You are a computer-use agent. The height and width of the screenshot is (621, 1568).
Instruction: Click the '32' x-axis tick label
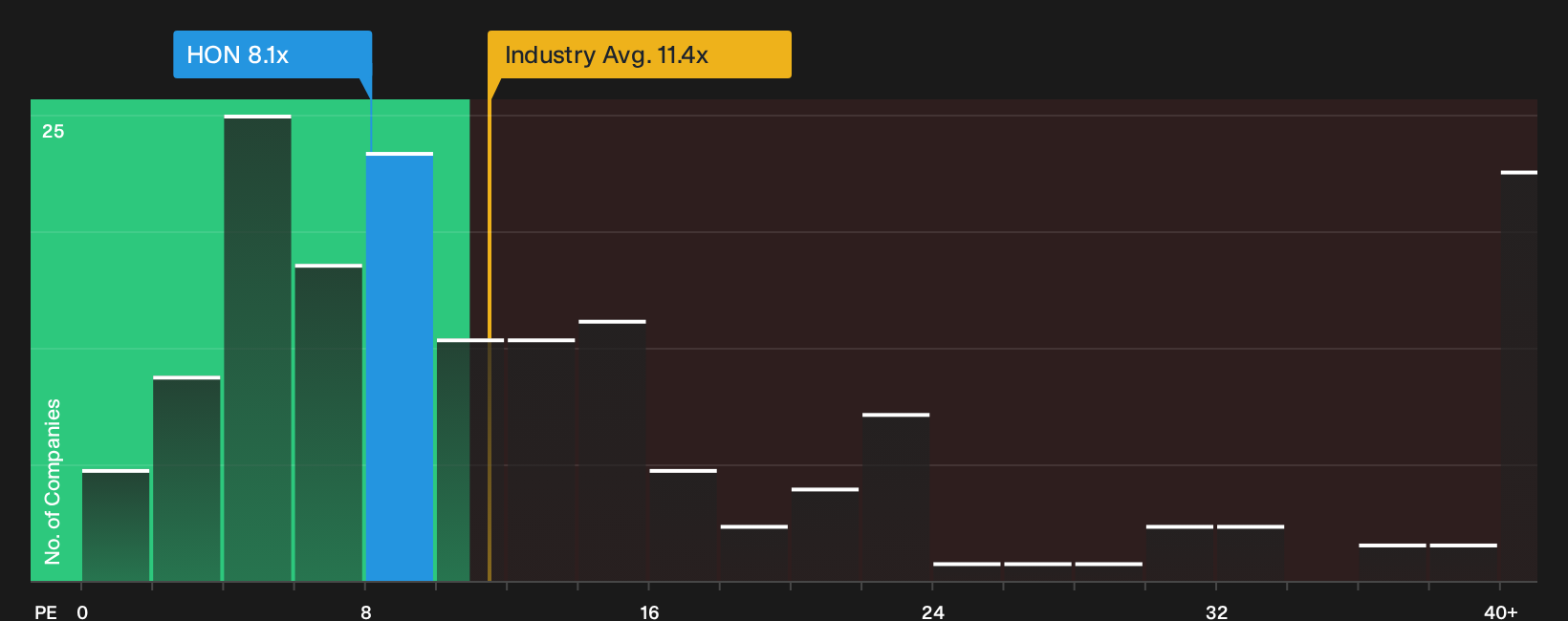1216,611
